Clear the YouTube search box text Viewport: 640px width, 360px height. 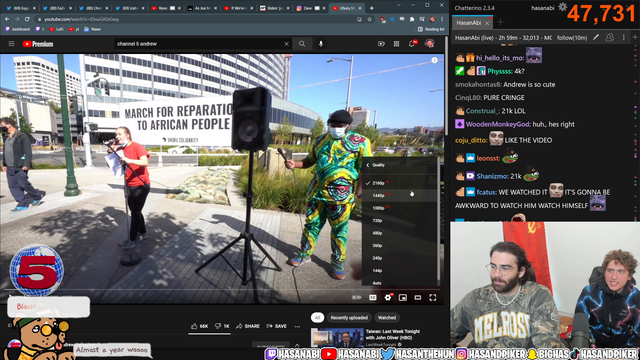[287, 44]
